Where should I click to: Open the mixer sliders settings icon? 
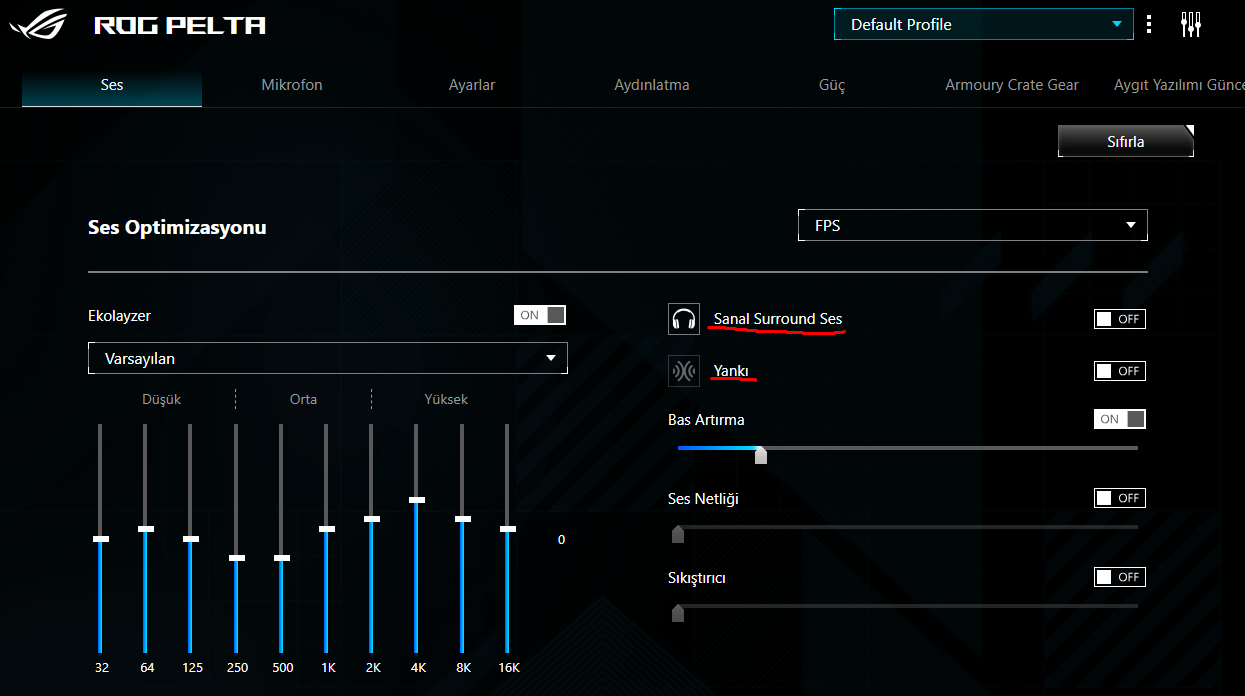click(1190, 24)
